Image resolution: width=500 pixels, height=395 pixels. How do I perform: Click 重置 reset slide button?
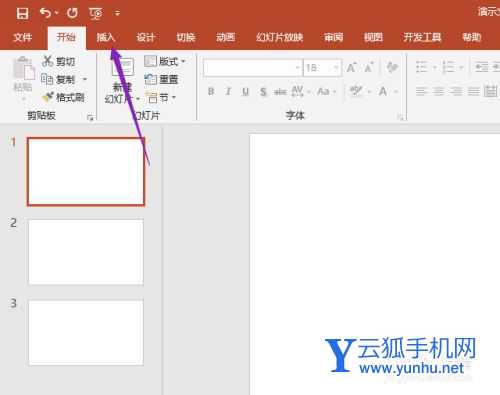pyautogui.click(x=162, y=79)
